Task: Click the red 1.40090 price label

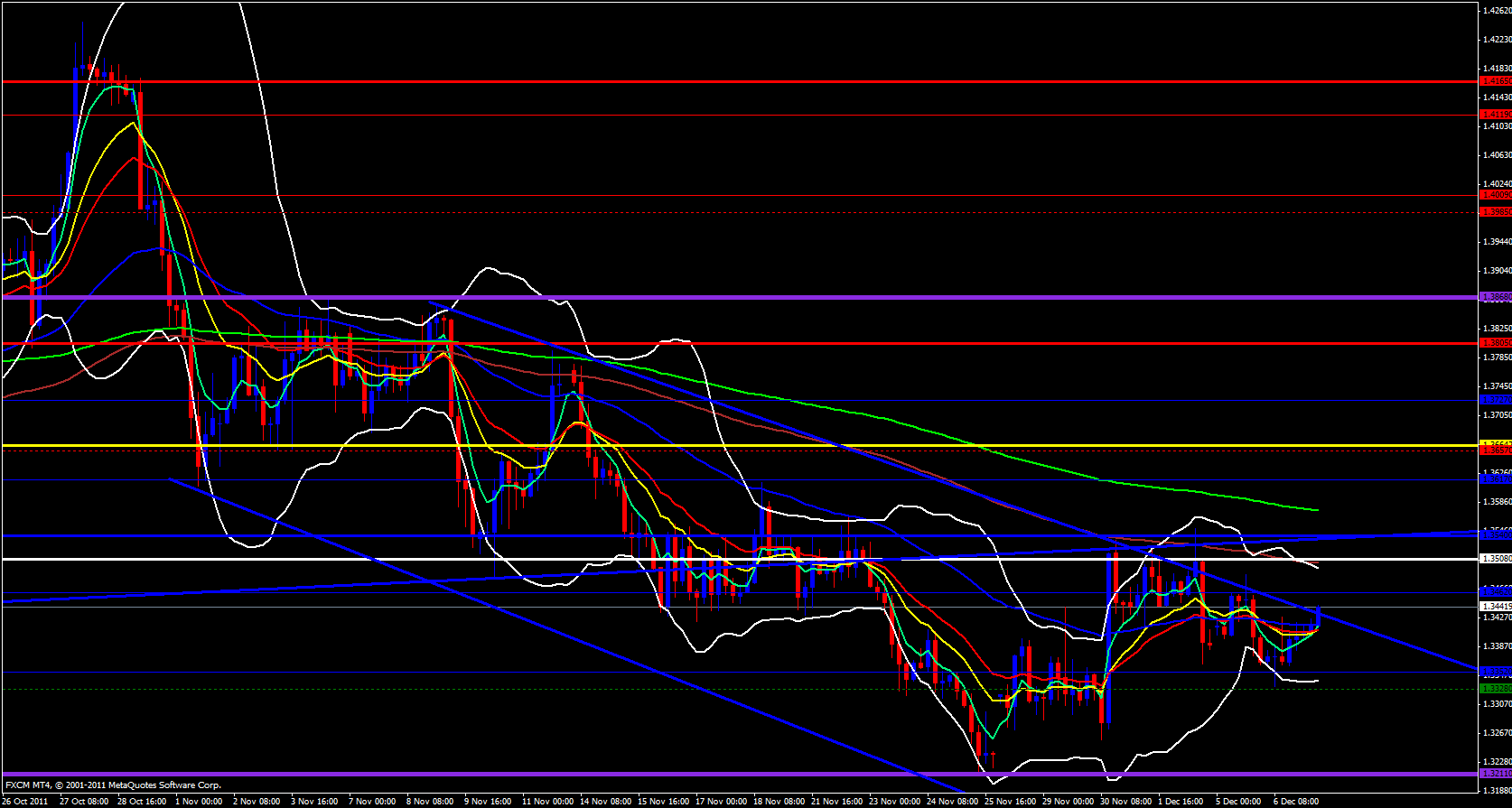Action: pos(1496,195)
